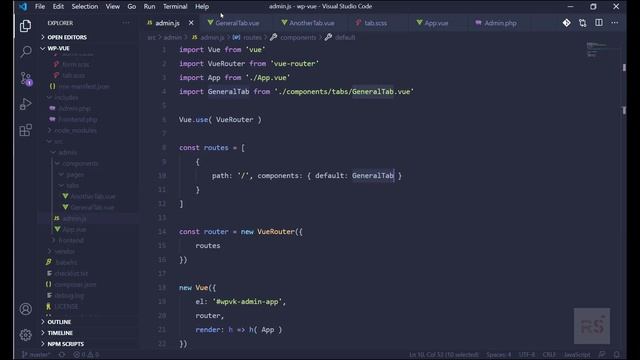Viewport: 640px width, 360px height.
Task: Collapse the WP-VUE folder section
Action: click(58, 48)
